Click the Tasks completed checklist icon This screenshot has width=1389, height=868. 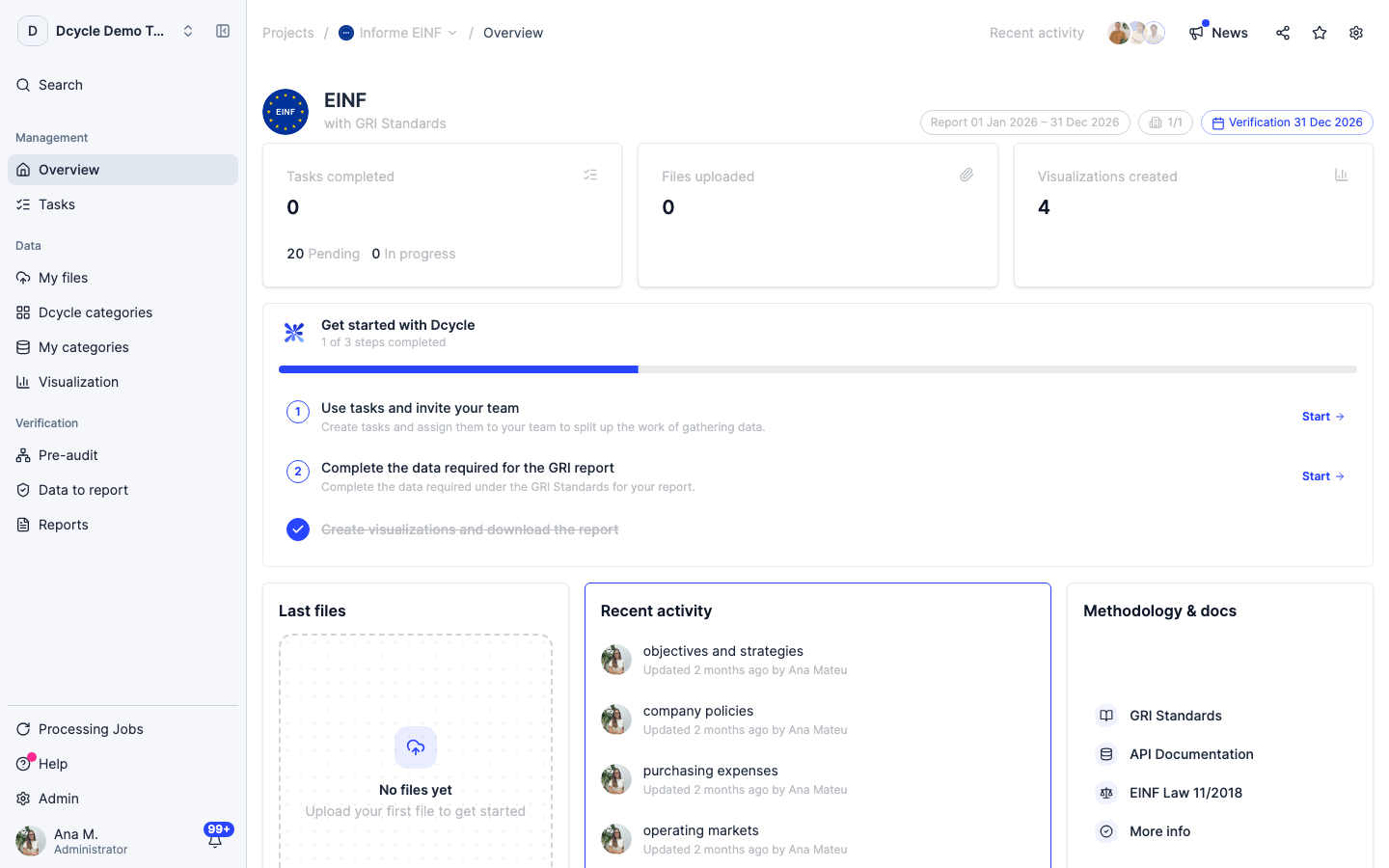pyautogui.click(x=590, y=175)
